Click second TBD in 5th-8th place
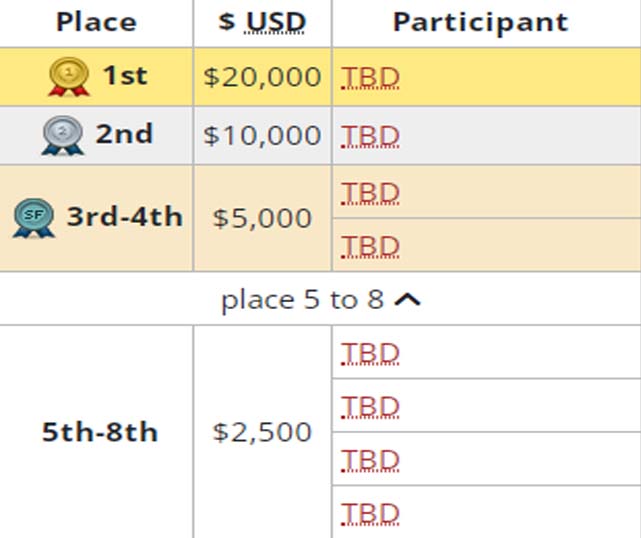The width and height of the screenshot is (641, 538). click(x=370, y=406)
